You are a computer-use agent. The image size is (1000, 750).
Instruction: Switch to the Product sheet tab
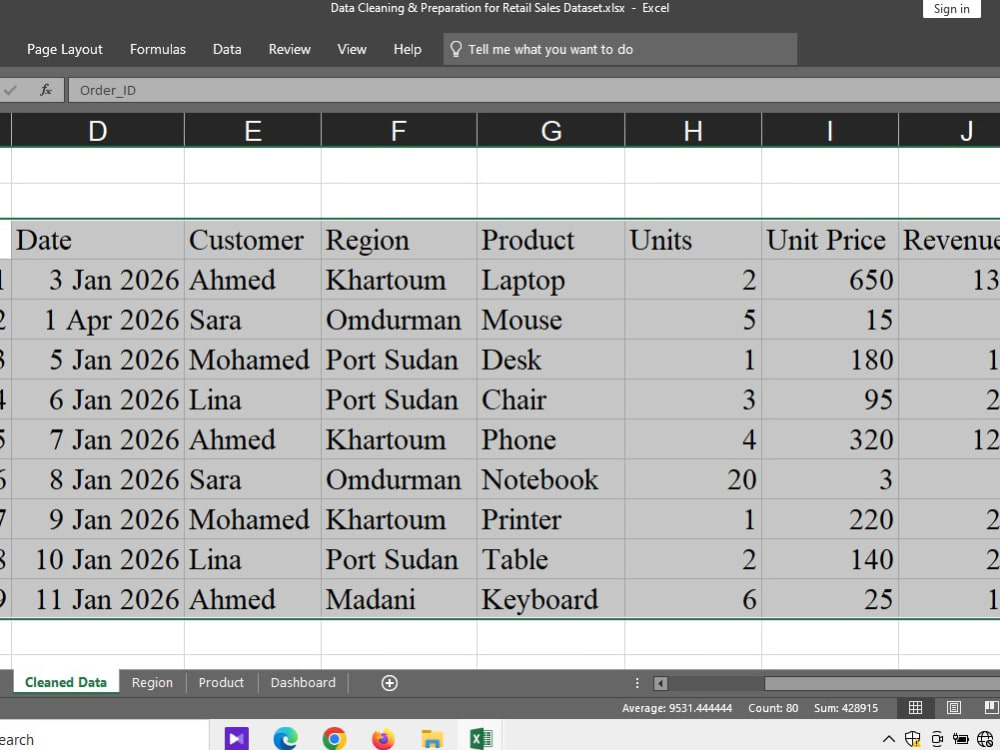(221, 682)
